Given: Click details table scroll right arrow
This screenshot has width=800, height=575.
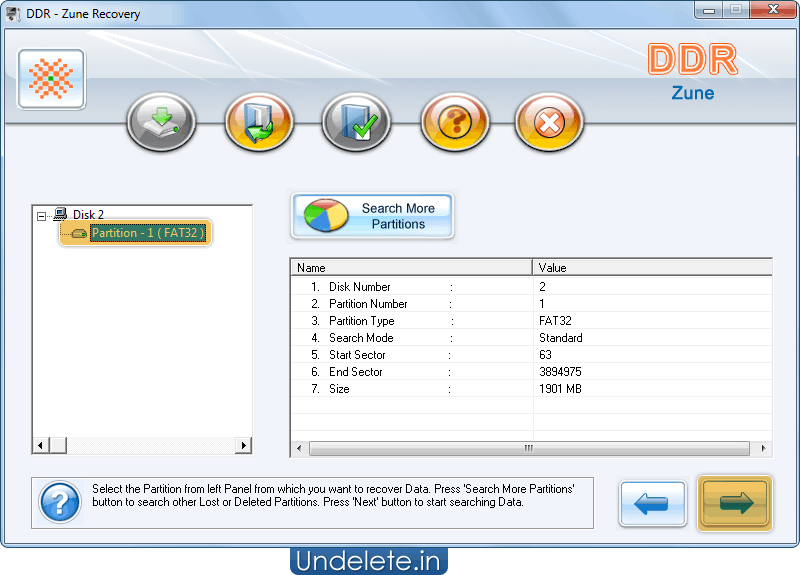Looking at the screenshot, I should click(763, 448).
